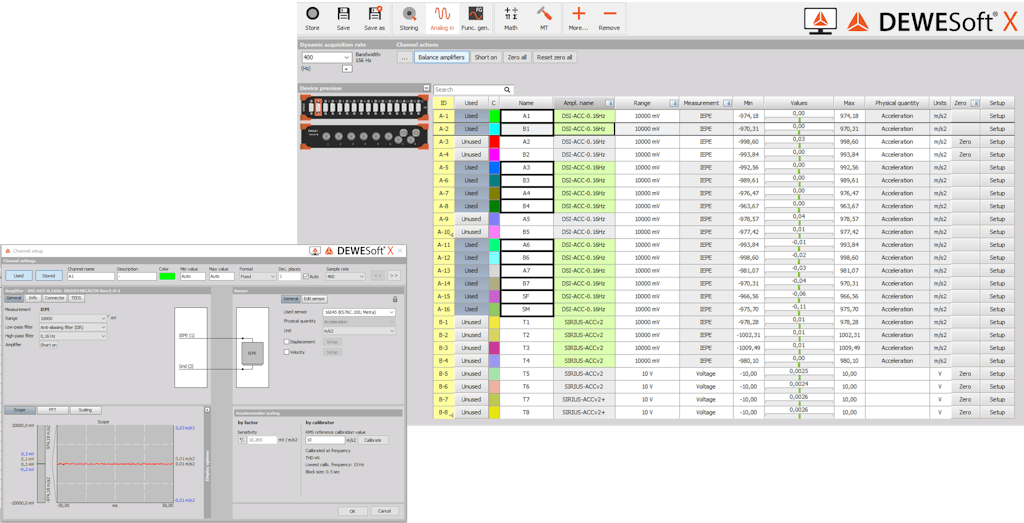The image size is (1024, 523).
Task: Click the Store record icon
Action: (x=312, y=14)
